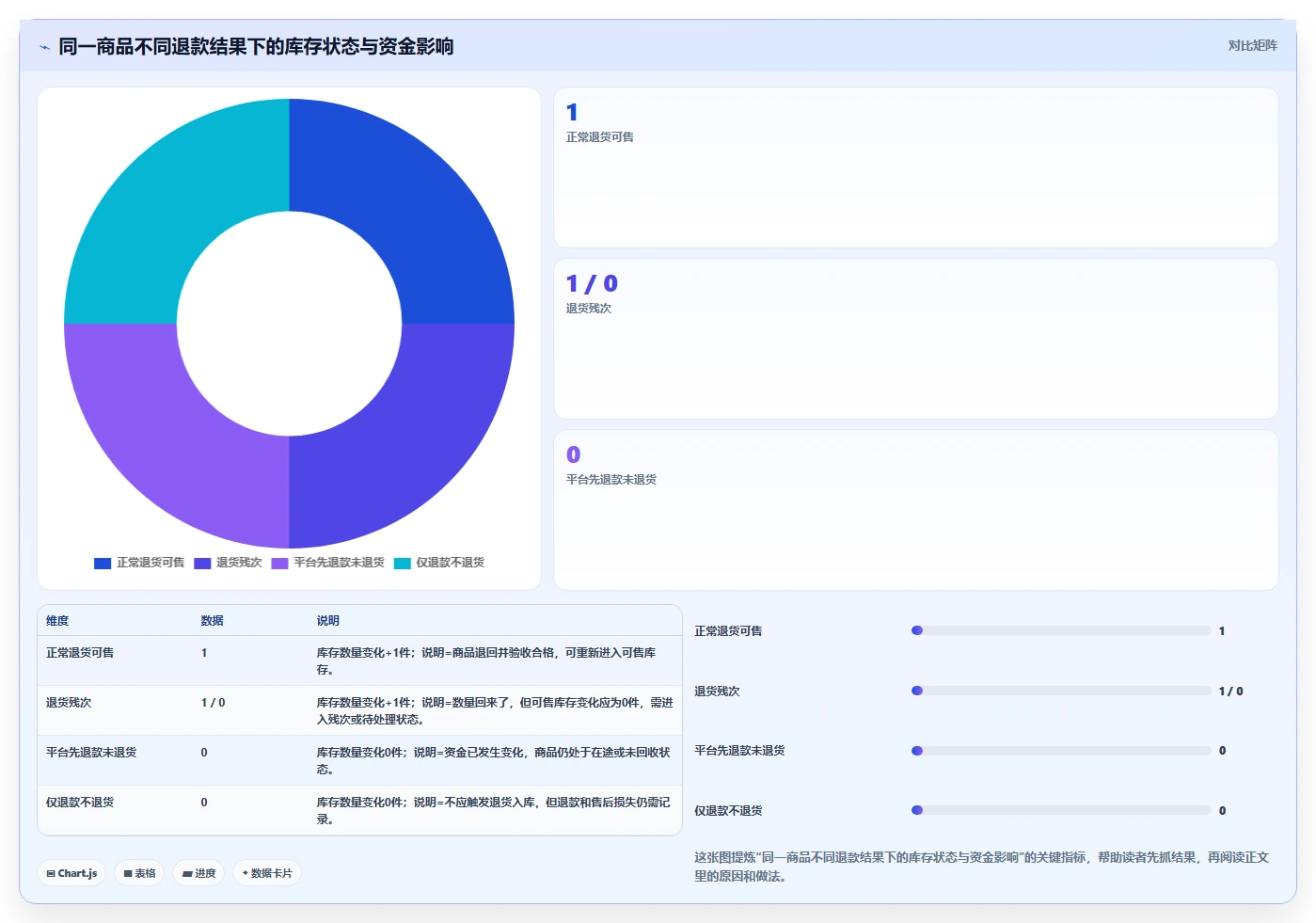This screenshot has height=923, width=1316.
Task: Click the description starting 库存数量变化0件；说明=资金已发生变化
Action: (495, 761)
